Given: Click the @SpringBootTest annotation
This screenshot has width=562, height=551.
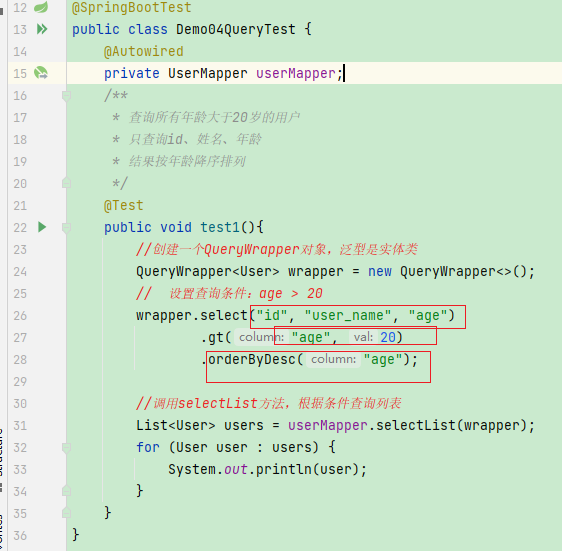Looking at the screenshot, I should [x=132, y=8].
